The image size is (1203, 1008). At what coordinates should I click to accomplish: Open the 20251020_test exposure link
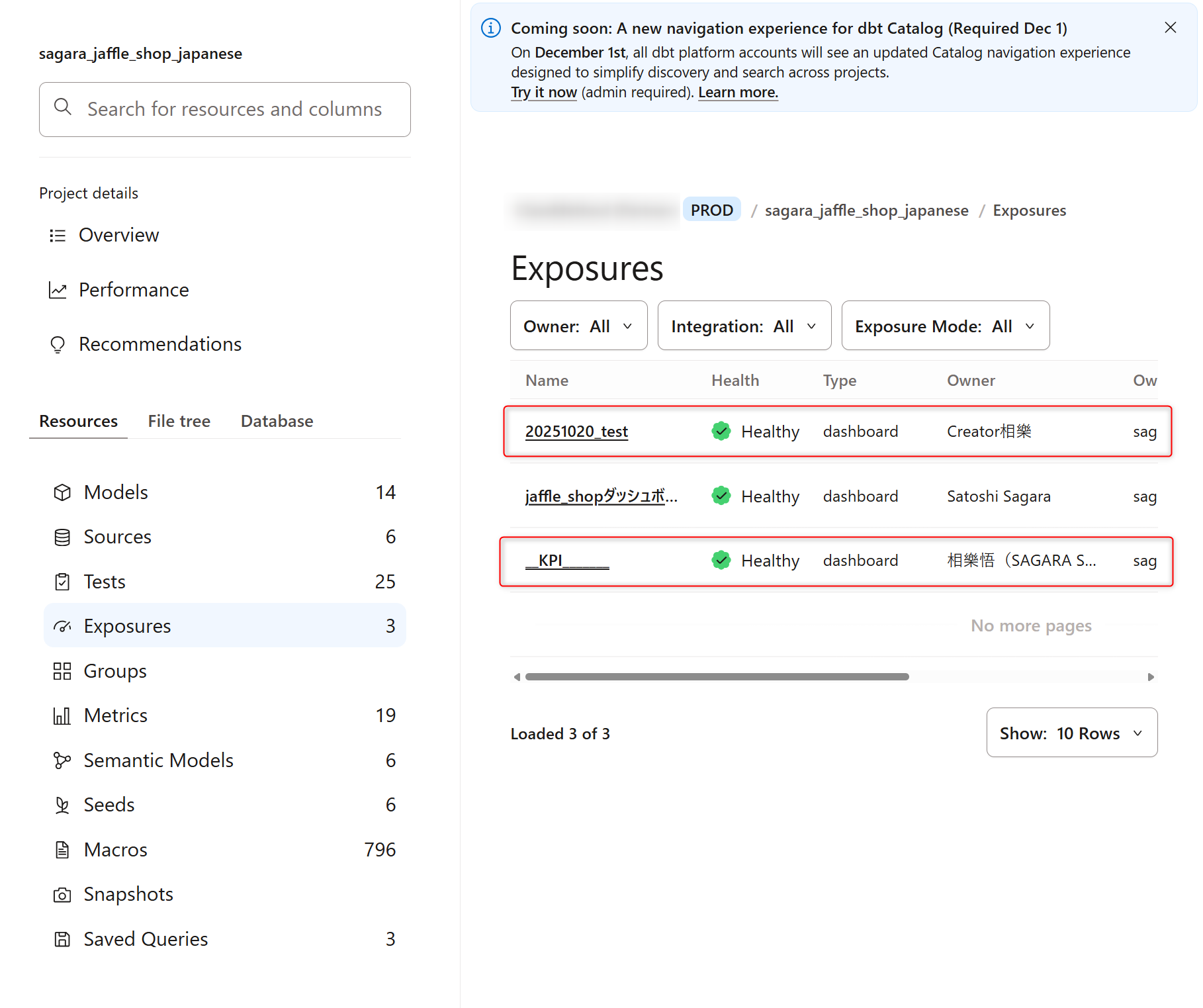tap(576, 432)
